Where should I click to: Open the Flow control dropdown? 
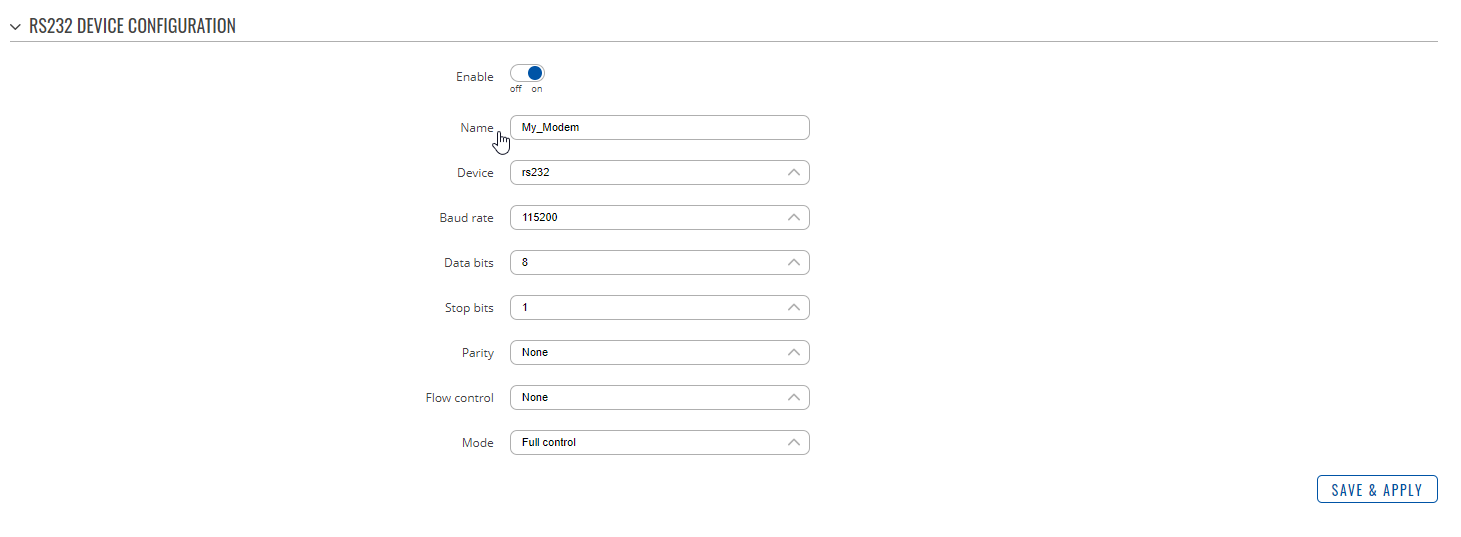pos(659,398)
